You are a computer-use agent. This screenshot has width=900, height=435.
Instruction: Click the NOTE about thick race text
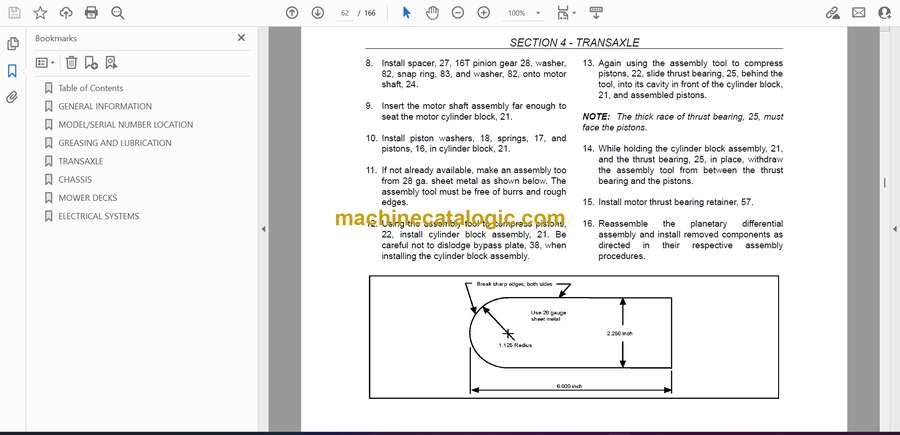(x=682, y=122)
